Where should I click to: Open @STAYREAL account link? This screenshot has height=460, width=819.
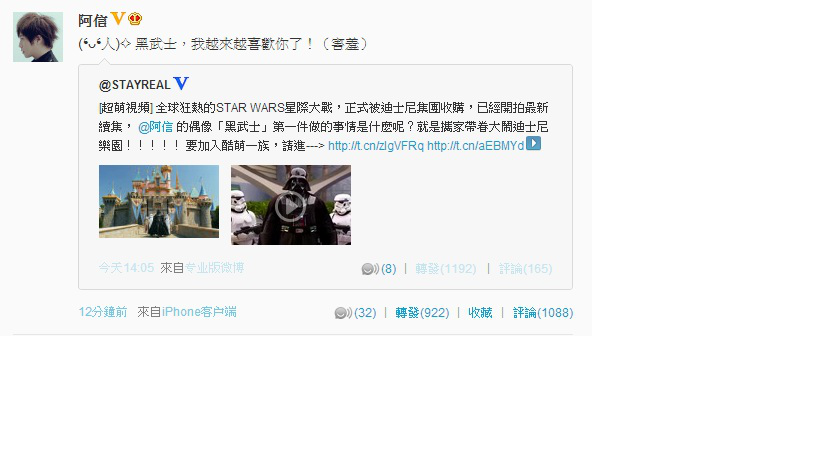tap(134, 85)
